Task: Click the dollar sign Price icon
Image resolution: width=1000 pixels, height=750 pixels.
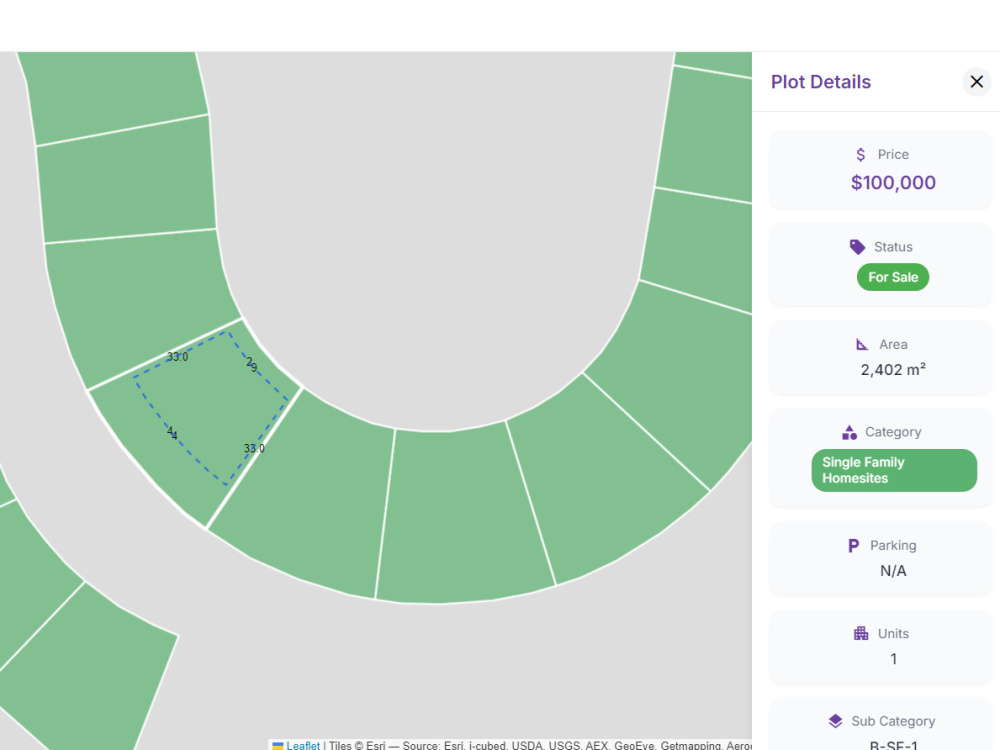Action: [x=860, y=154]
